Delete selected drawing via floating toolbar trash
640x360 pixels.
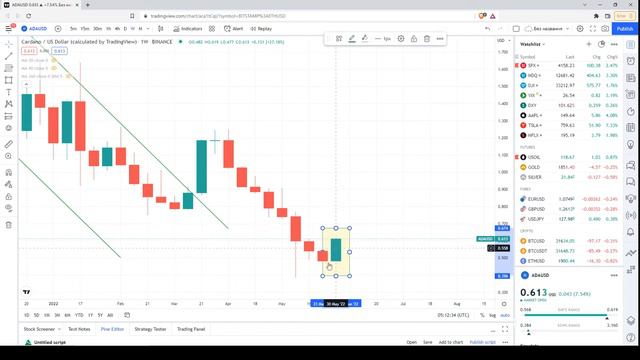[427, 38]
